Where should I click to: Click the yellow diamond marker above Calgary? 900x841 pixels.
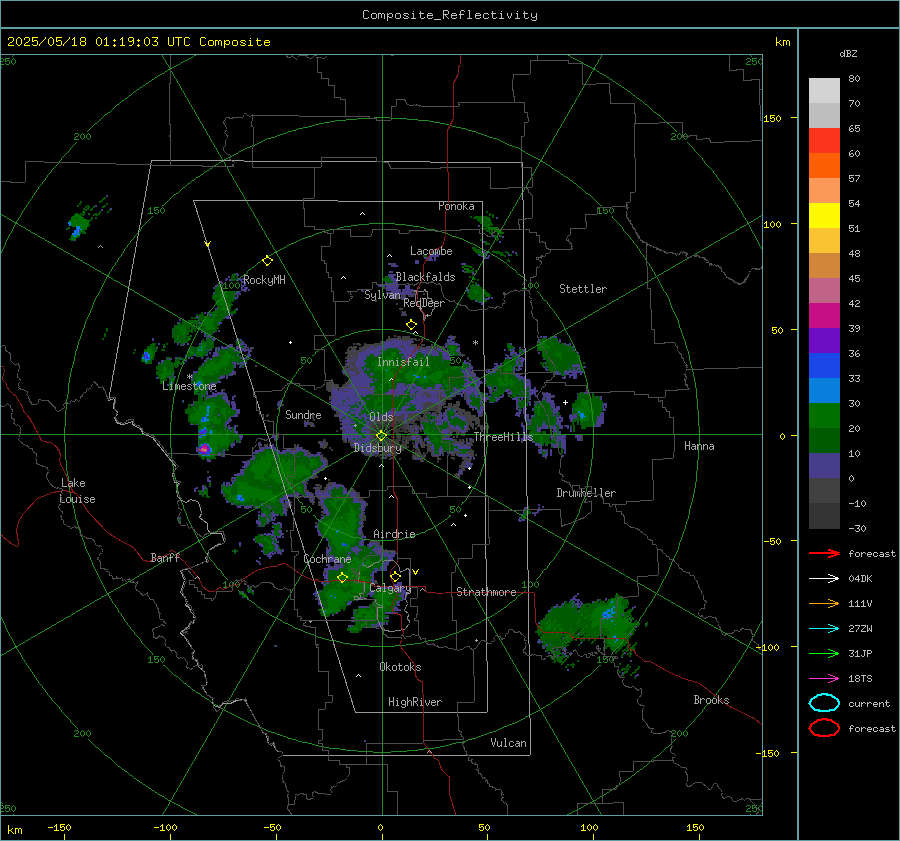pyautogui.click(x=395, y=576)
